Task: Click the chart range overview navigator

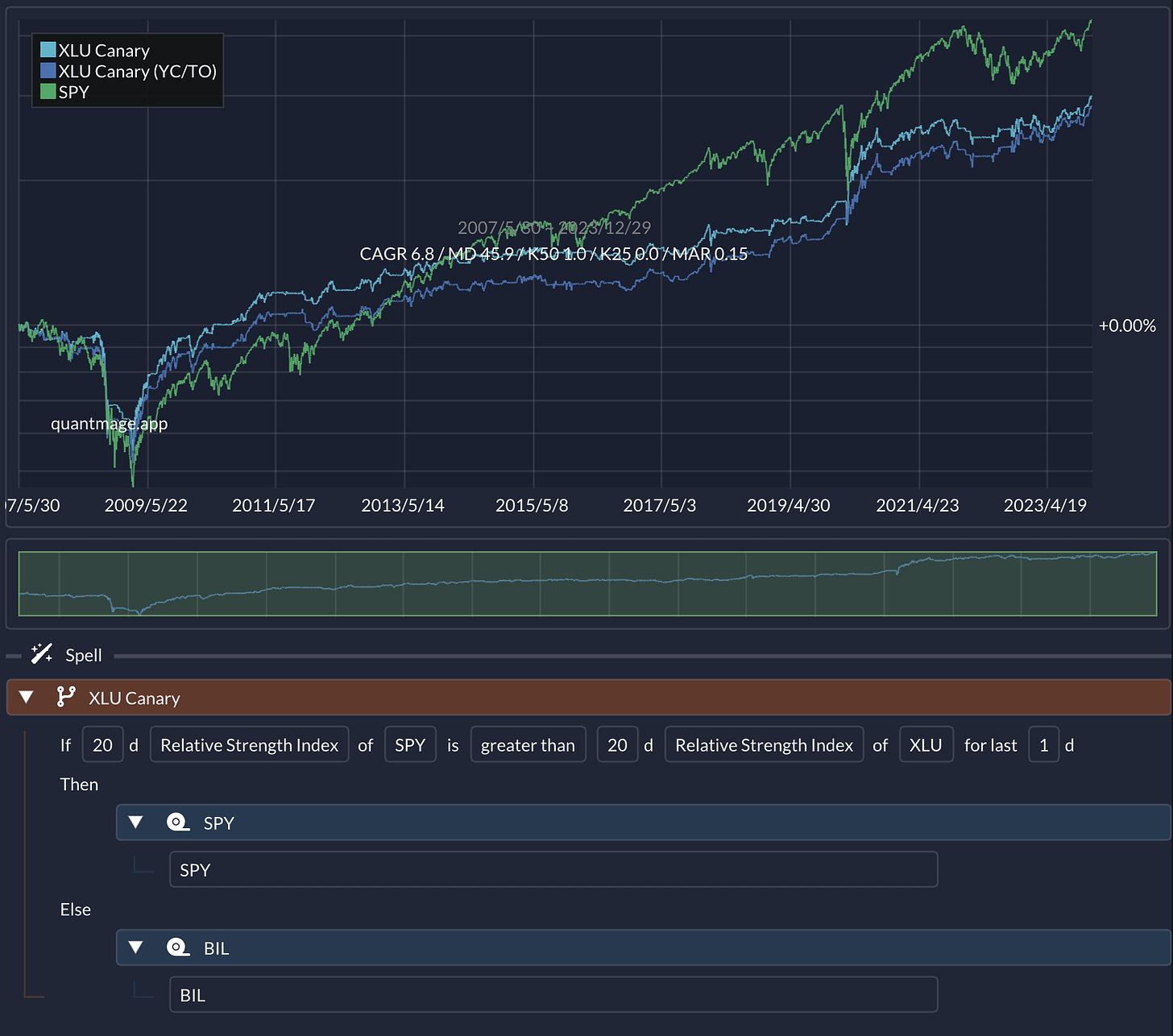Action: (x=587, y=583)
